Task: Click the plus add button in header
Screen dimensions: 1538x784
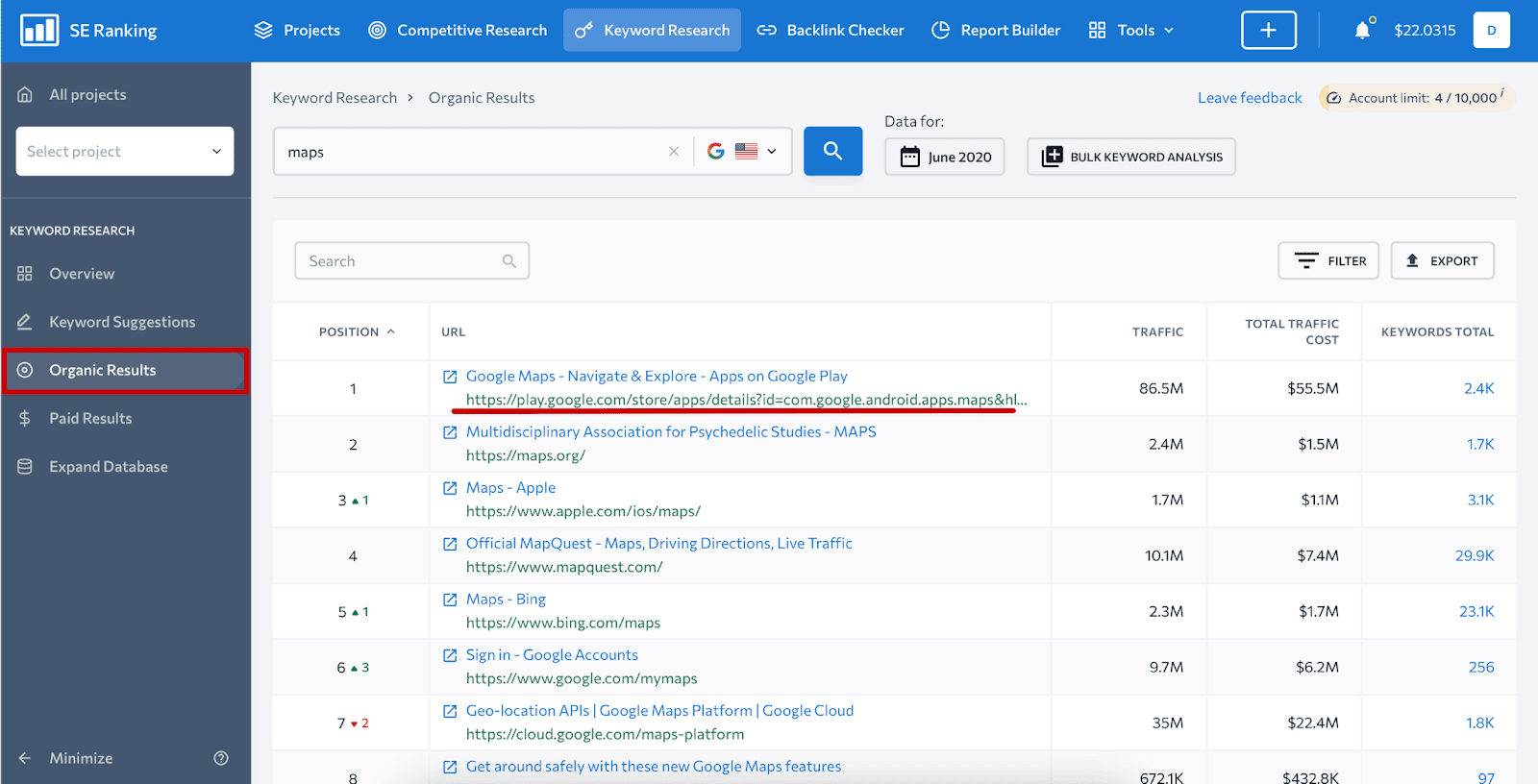Action: [1269, 31]
